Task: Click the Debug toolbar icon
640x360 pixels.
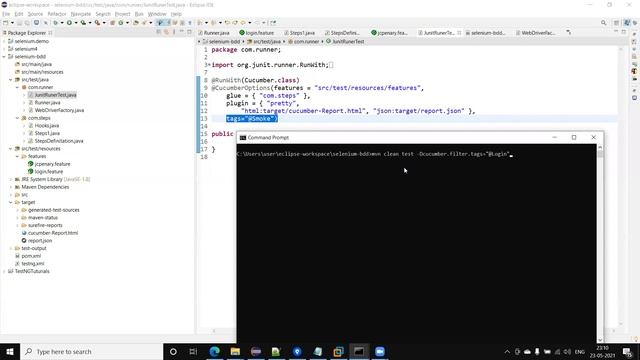Action: click(56, 23)
